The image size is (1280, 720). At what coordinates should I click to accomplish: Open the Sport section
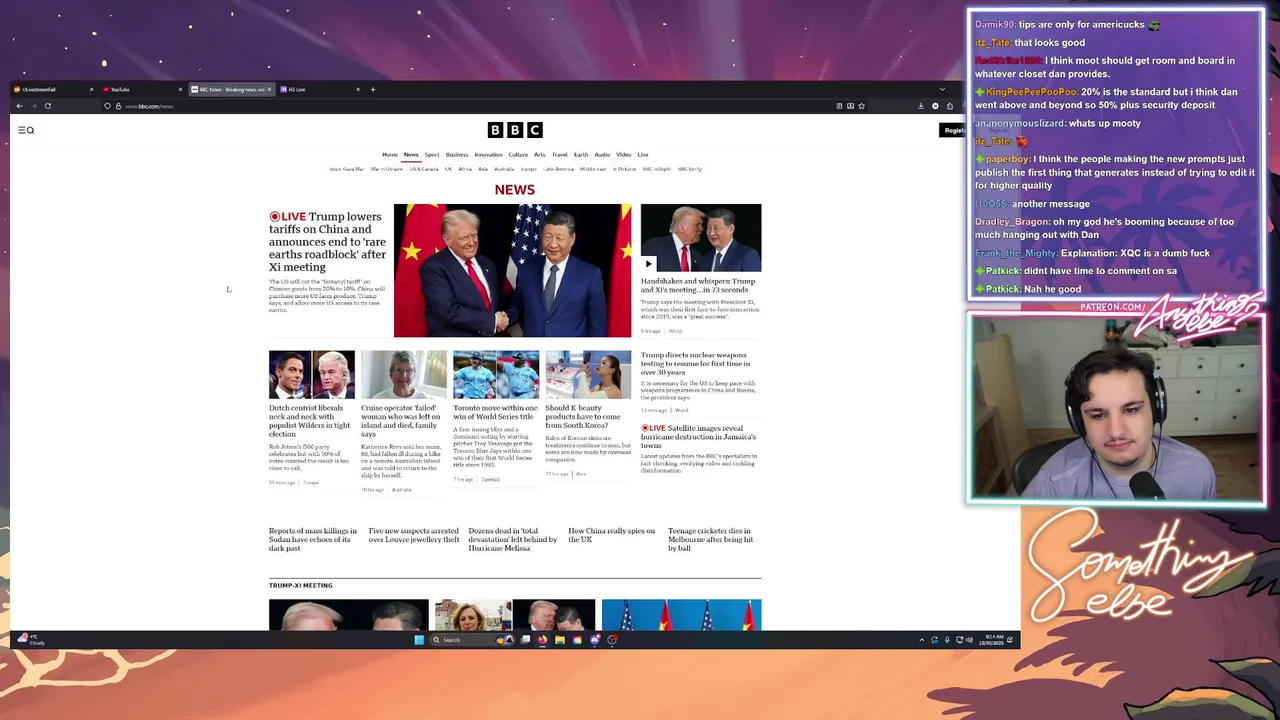click(432, 155)
